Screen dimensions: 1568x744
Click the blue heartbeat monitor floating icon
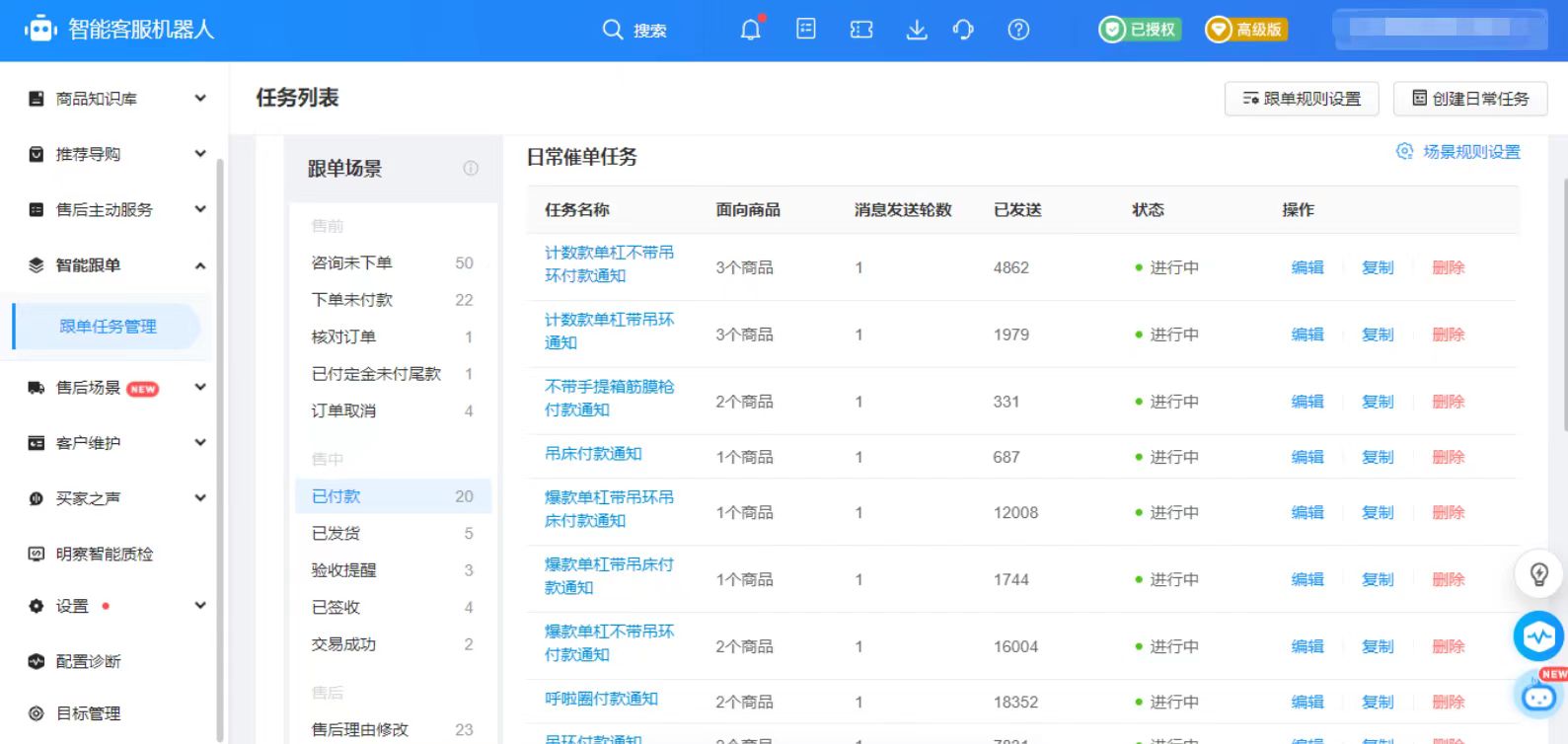[x=1538, y=636]
